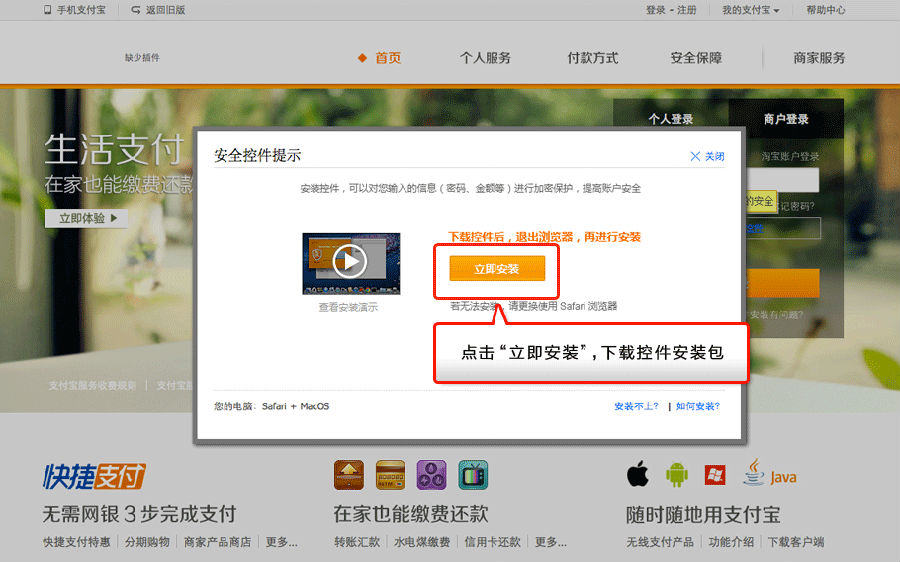Play the installation demo video
900x562 pixels.
click(x=350, y=262)
